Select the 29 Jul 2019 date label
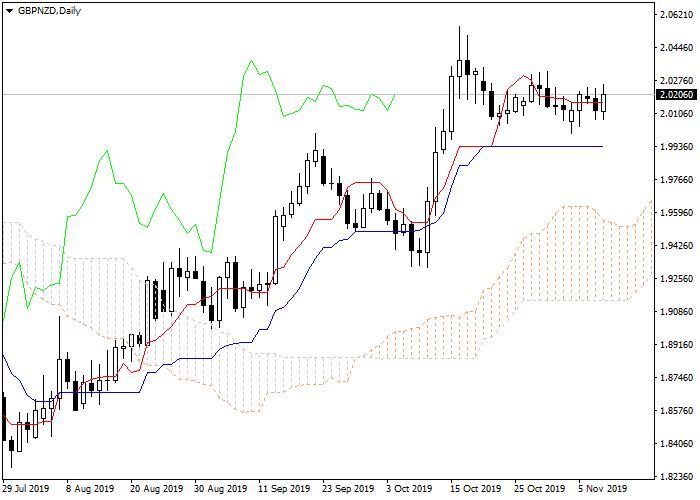The width and height of the screenshot is (700, 500). pyautogui.click(x=26, y=489)
